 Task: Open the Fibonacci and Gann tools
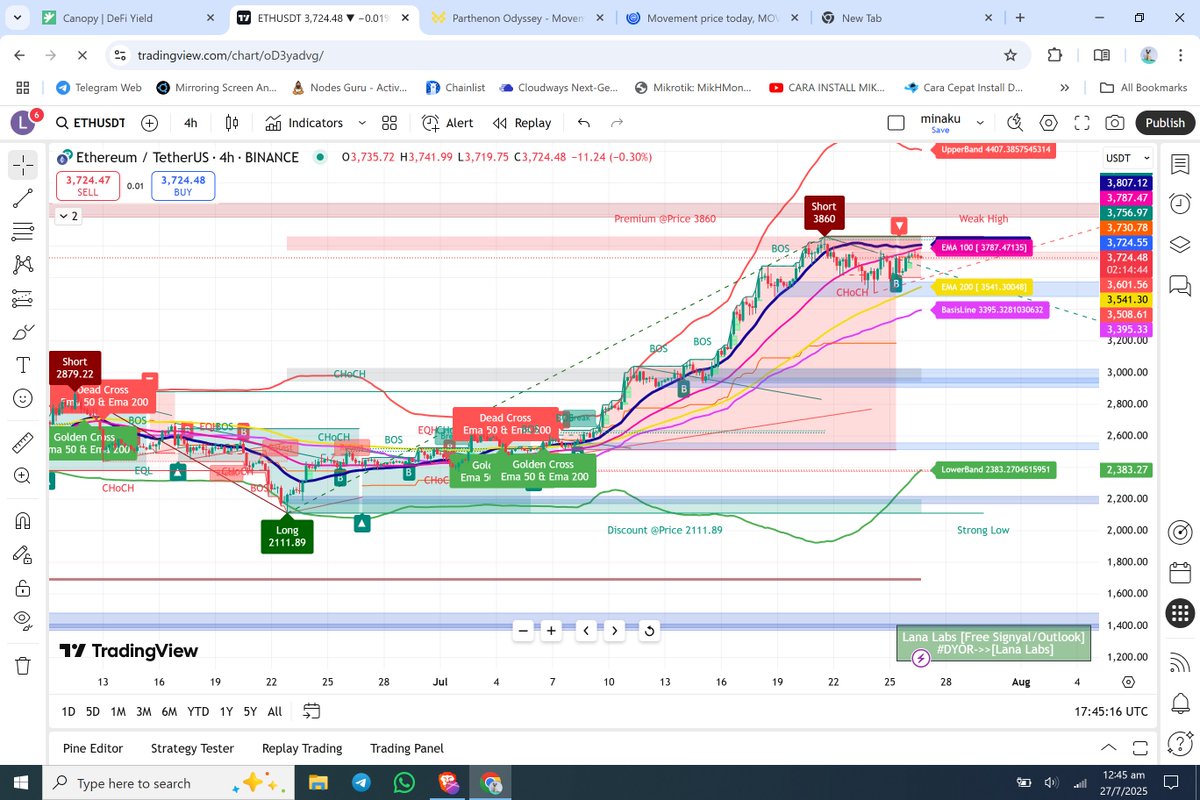click(23, 232)
